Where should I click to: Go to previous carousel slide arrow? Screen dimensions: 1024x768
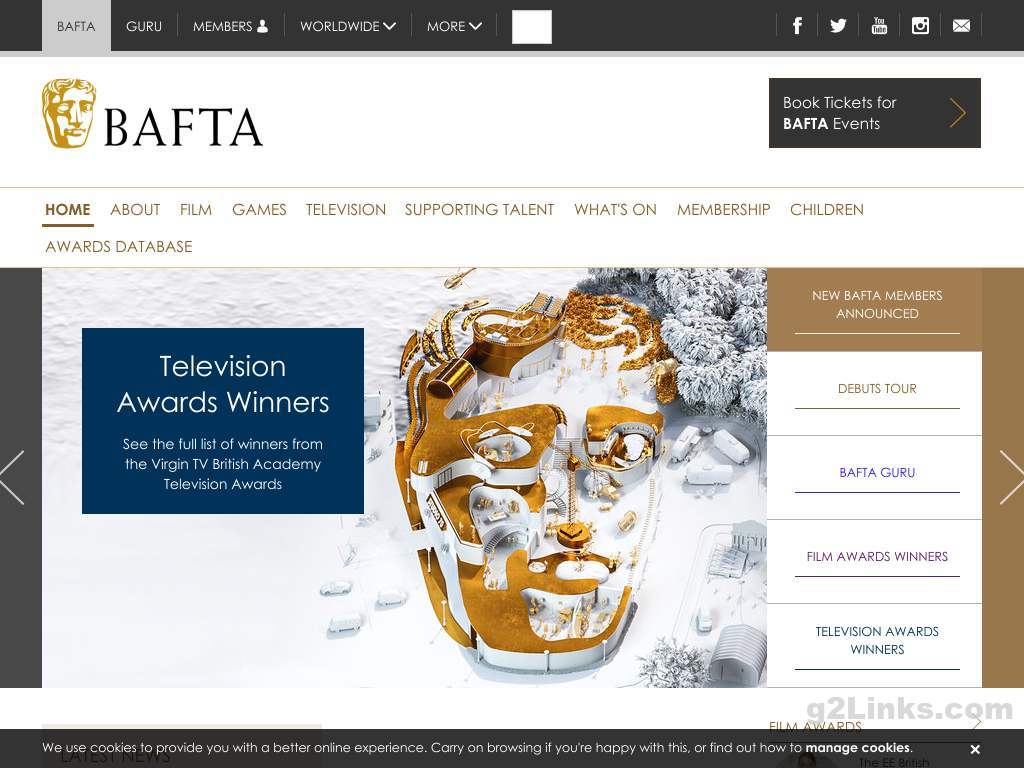(x=12, y=477)
